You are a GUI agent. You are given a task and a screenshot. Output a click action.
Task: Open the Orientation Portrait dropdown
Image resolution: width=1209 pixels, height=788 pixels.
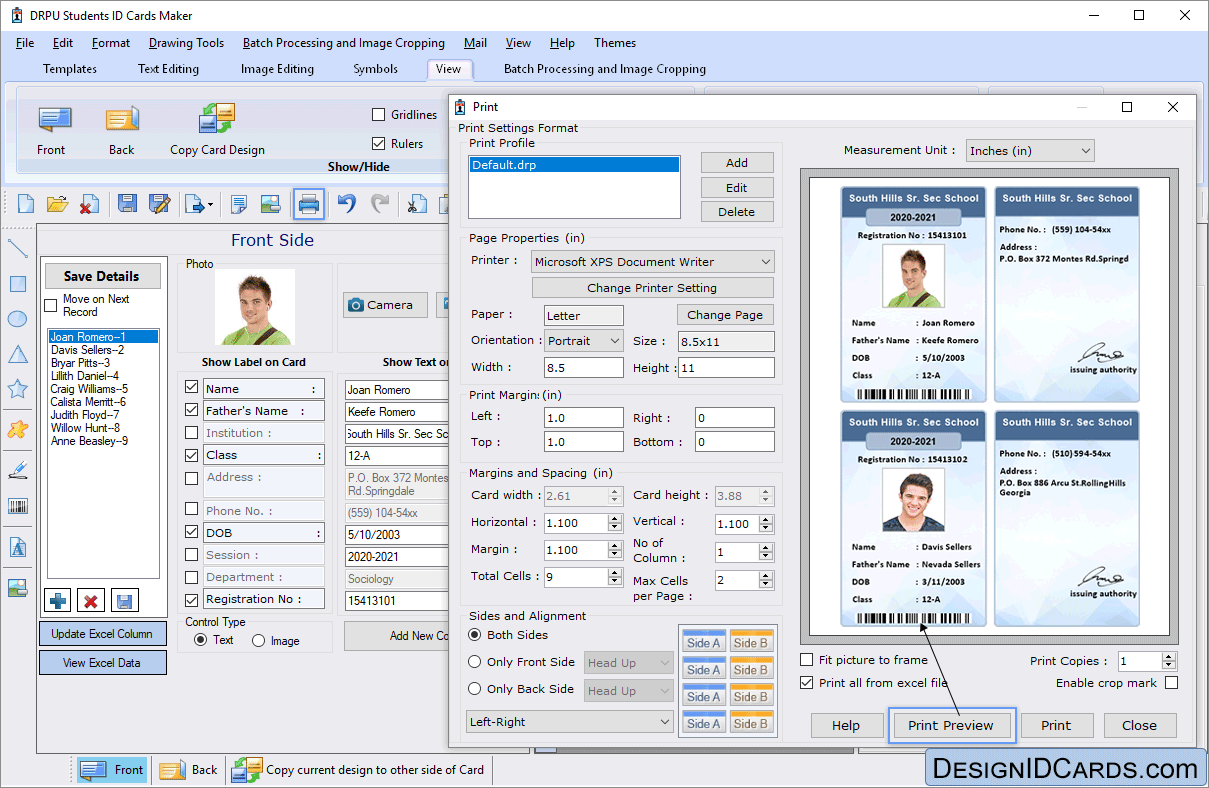coord(584,341)
